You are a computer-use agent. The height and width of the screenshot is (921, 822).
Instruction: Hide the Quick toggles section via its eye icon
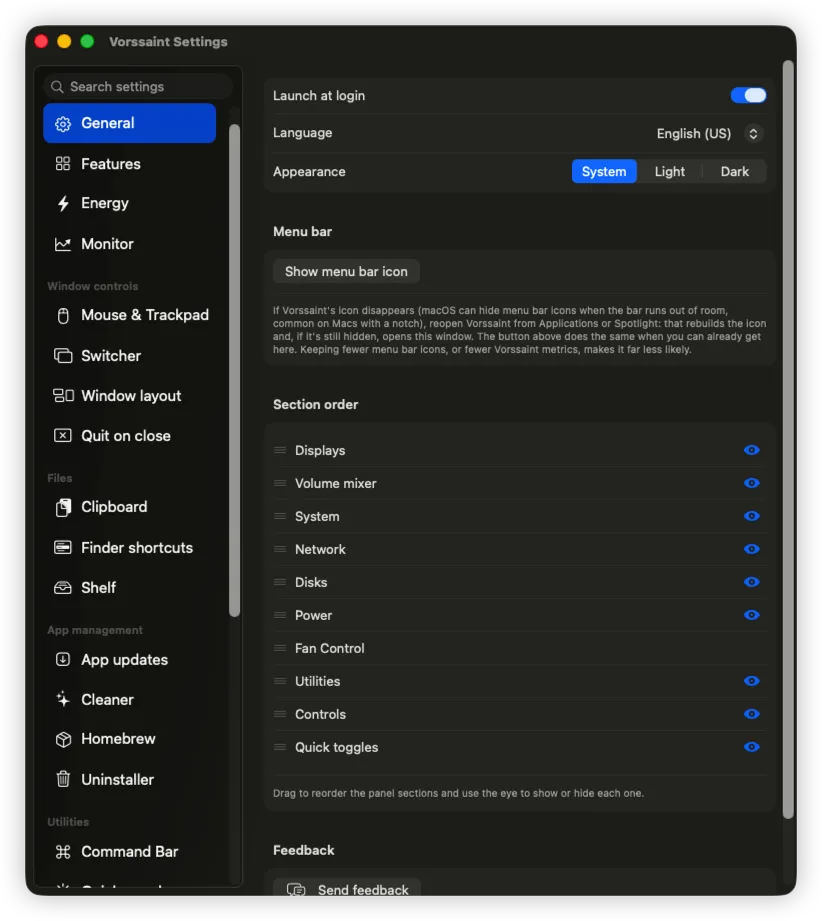(x=751, y=747)
